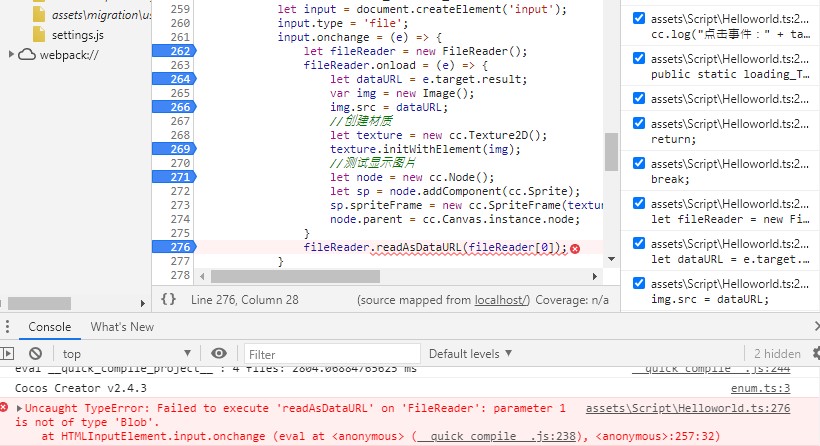Screen dimensions: 820x446
Task: Click the settings.js file icon
Action: pos(39,35)
